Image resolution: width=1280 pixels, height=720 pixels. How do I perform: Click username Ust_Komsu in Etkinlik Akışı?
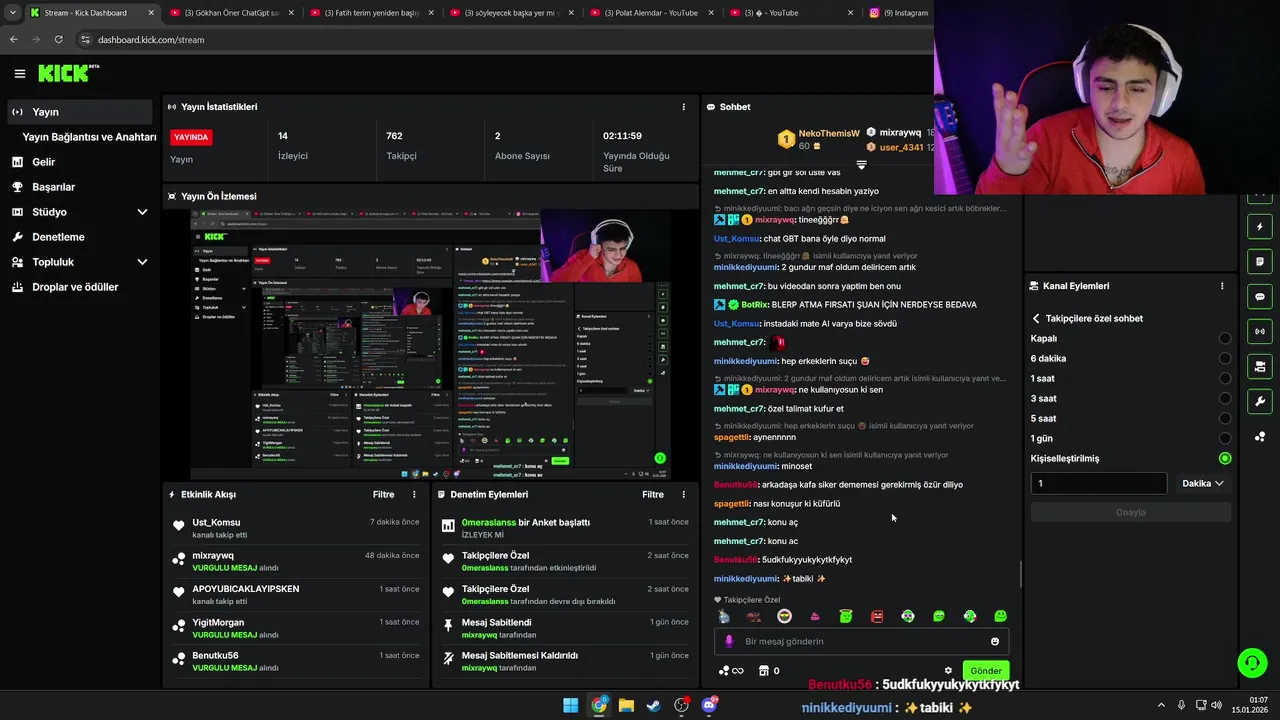tap(216, 522)
